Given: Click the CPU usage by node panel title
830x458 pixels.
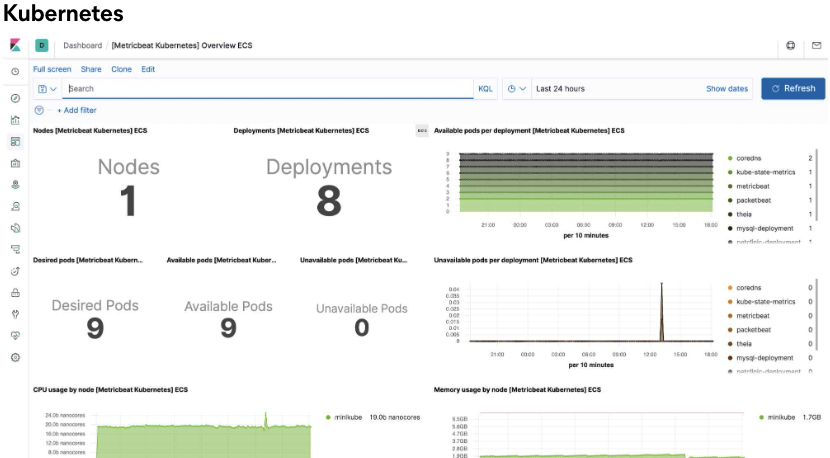Looking at the screenshot, I should (x=110, y=390).
